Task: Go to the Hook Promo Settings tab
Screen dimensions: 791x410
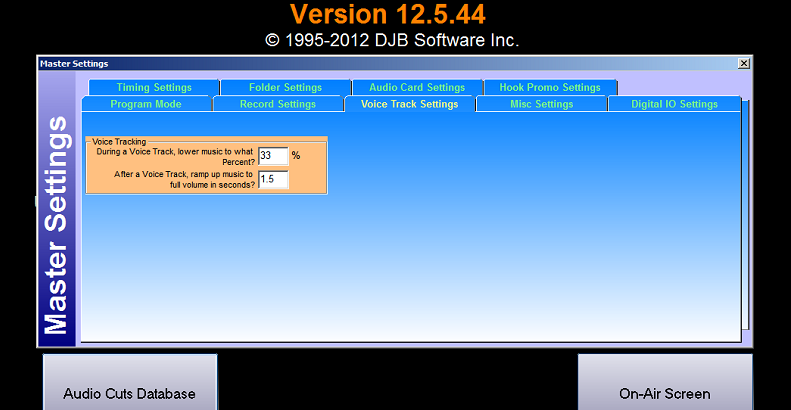Action: (549, 87)
